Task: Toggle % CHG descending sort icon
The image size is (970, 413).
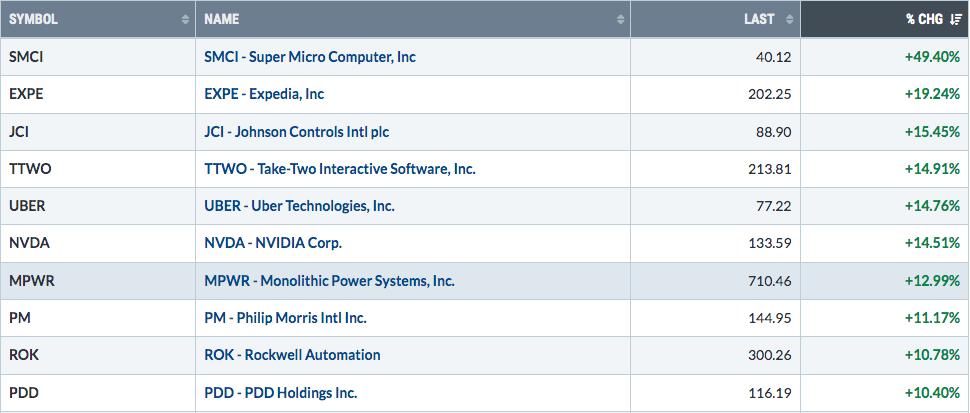Action: click(955, 19)
